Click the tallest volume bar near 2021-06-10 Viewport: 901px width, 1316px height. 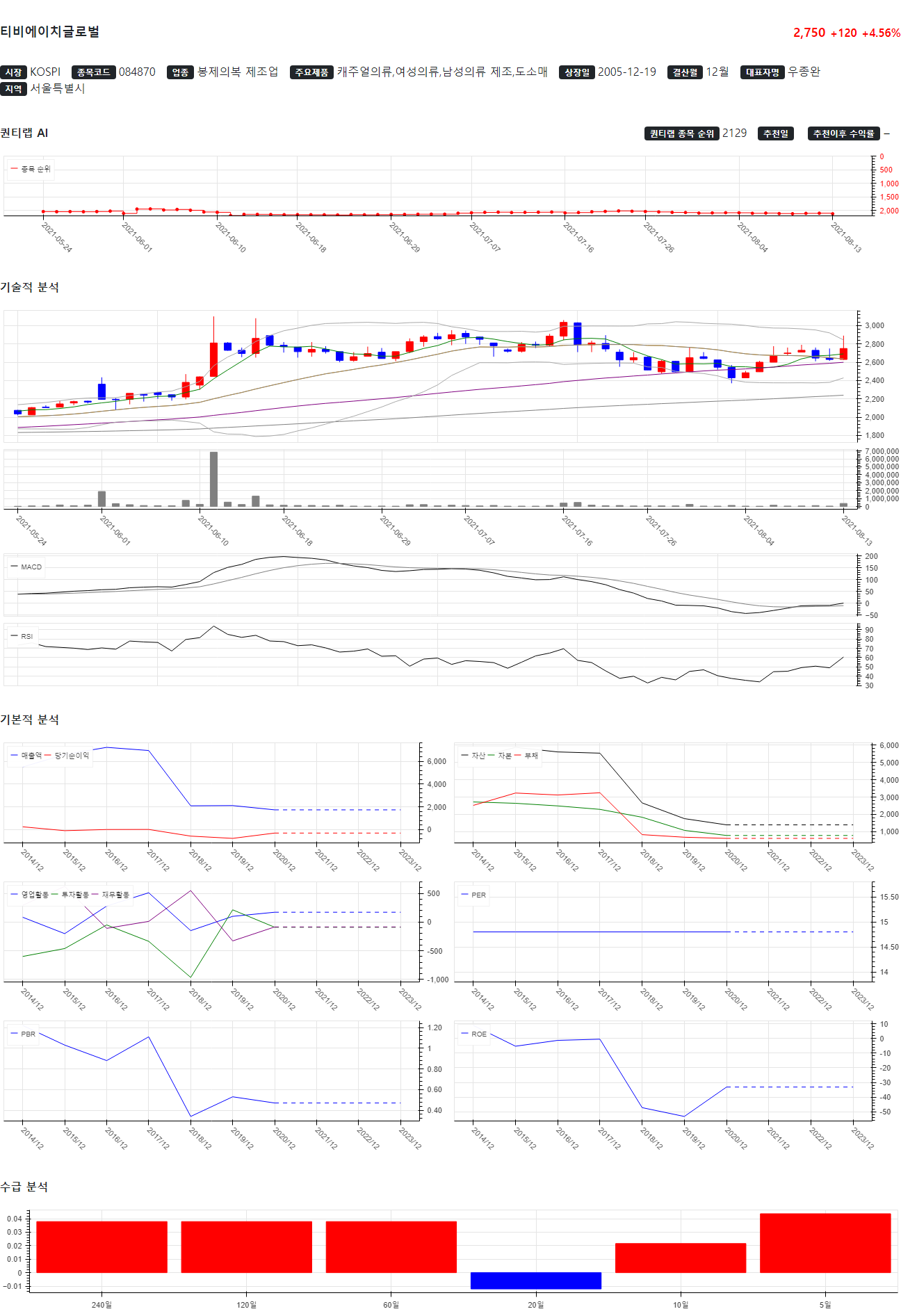213,479
